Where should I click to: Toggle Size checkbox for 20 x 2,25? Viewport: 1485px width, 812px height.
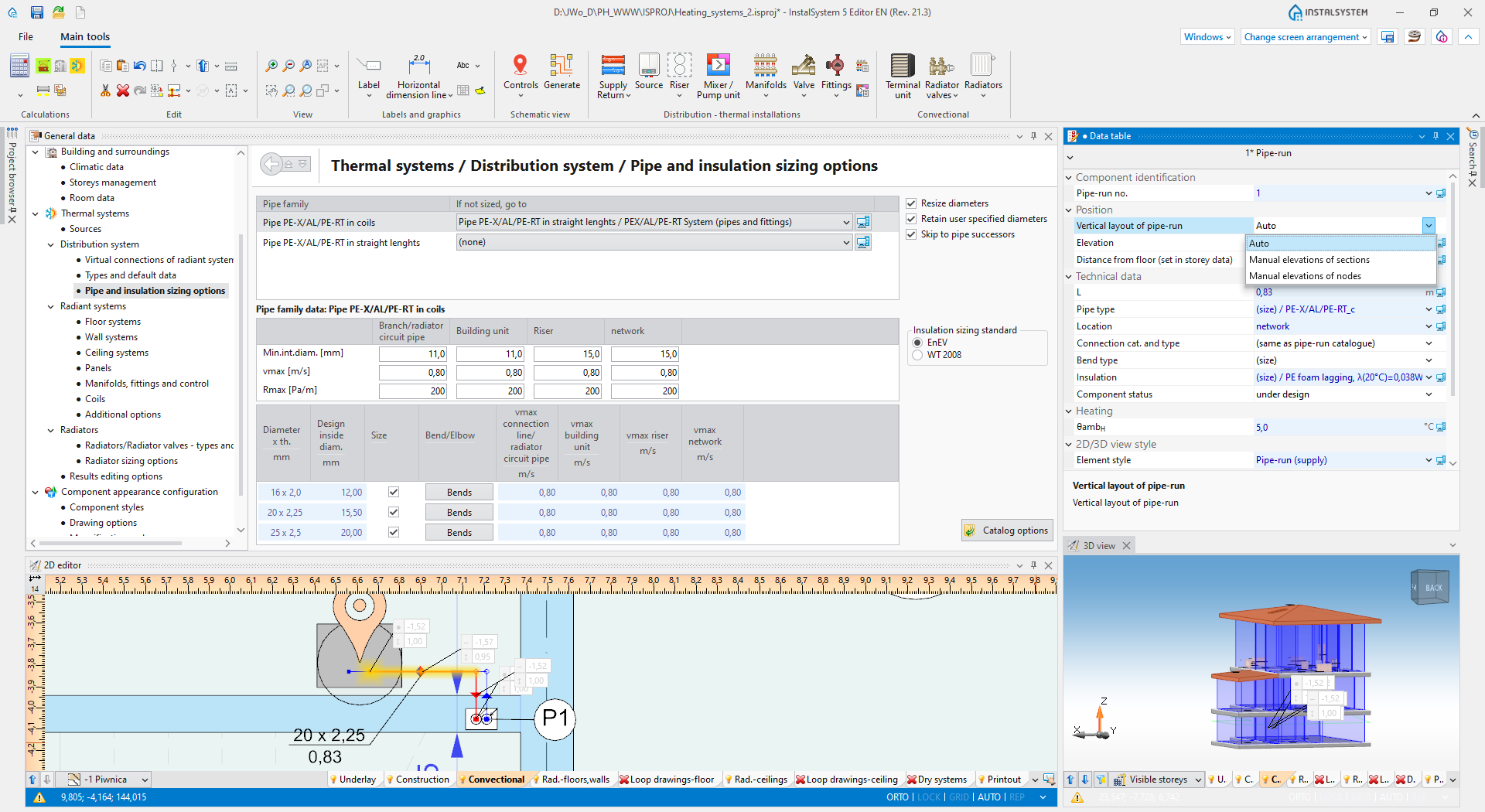click(394, 512)
